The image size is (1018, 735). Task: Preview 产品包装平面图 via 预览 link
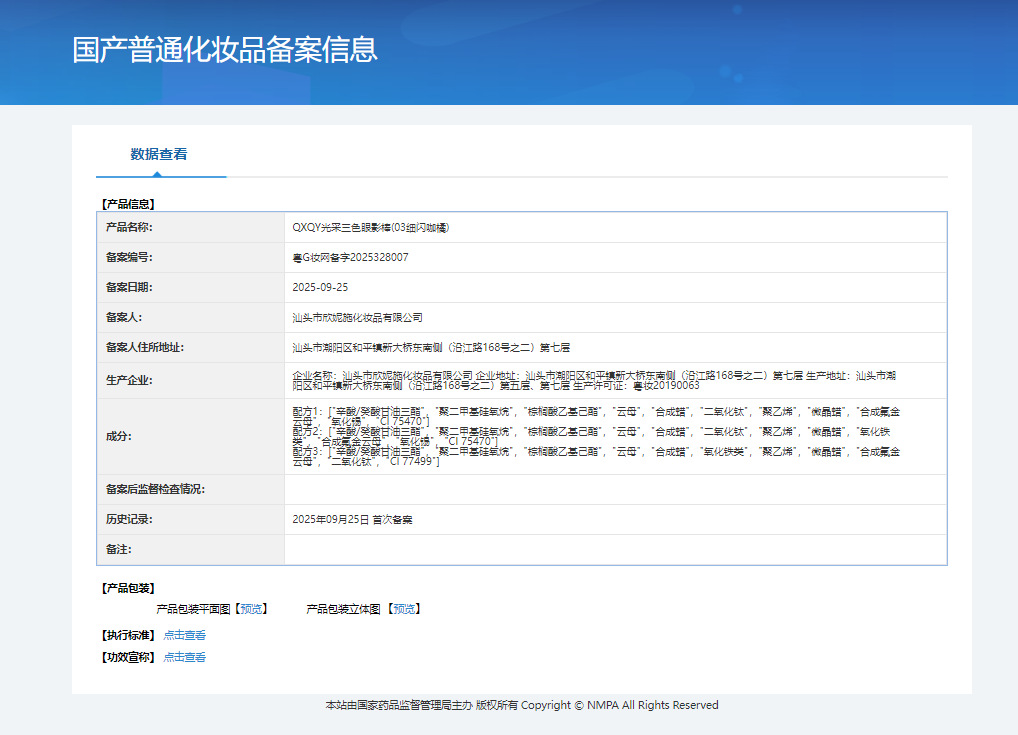pyautogui.click(x=251, y=609)
